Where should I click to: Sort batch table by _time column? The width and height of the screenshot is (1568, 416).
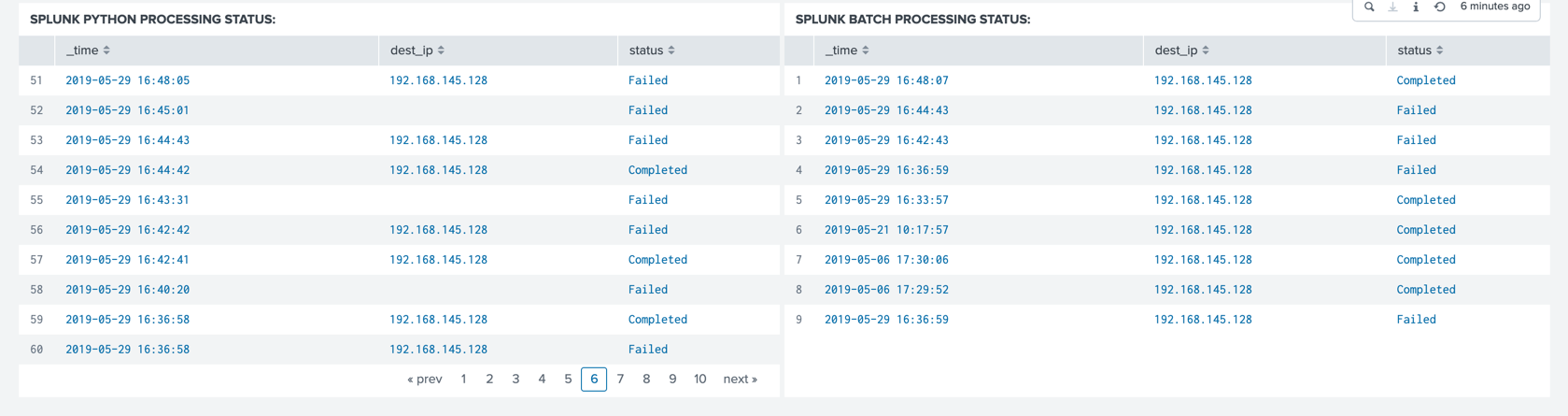[x=847, y=50]
